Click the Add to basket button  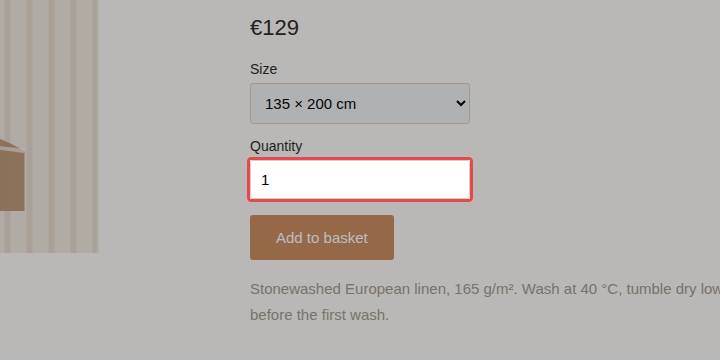(322, 237)
